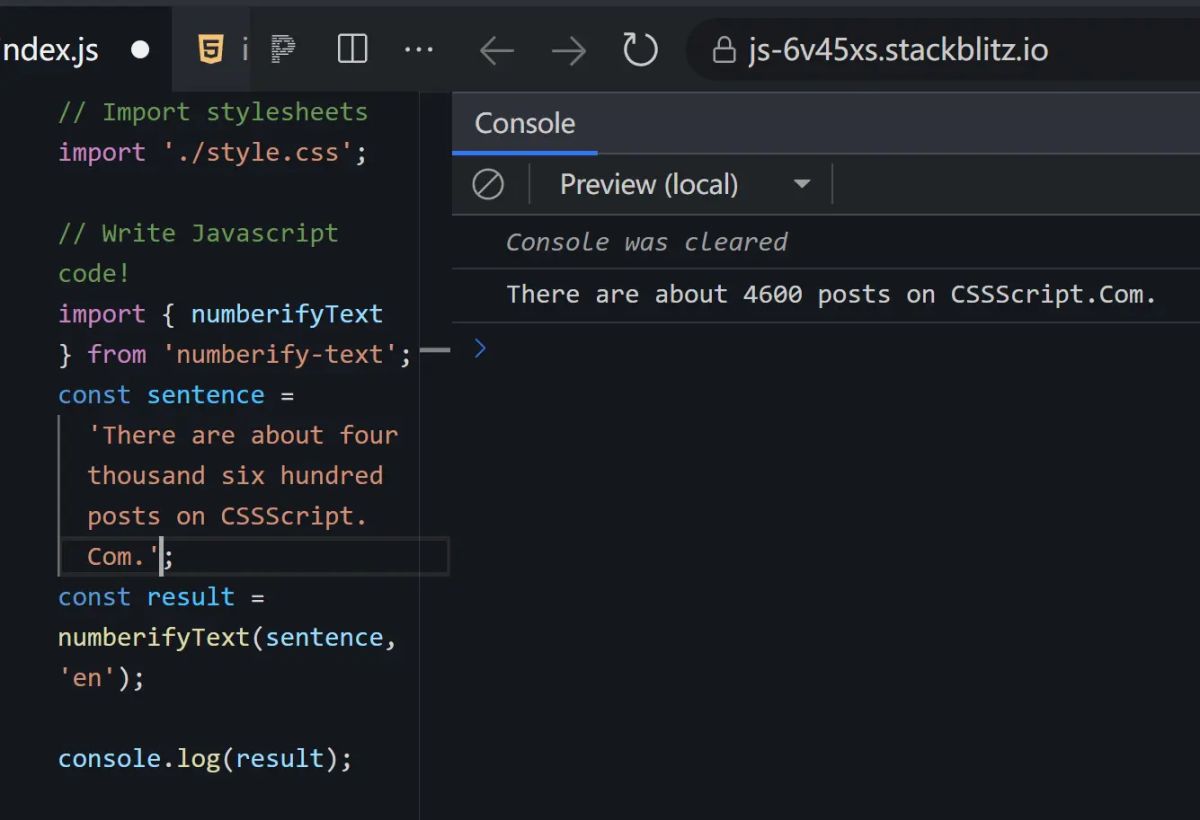Image resolution: width=1200 pixels, height=820 pixels.
Task: Open the Preview (local) target dropdown
Action: click(x=801, y=184)
